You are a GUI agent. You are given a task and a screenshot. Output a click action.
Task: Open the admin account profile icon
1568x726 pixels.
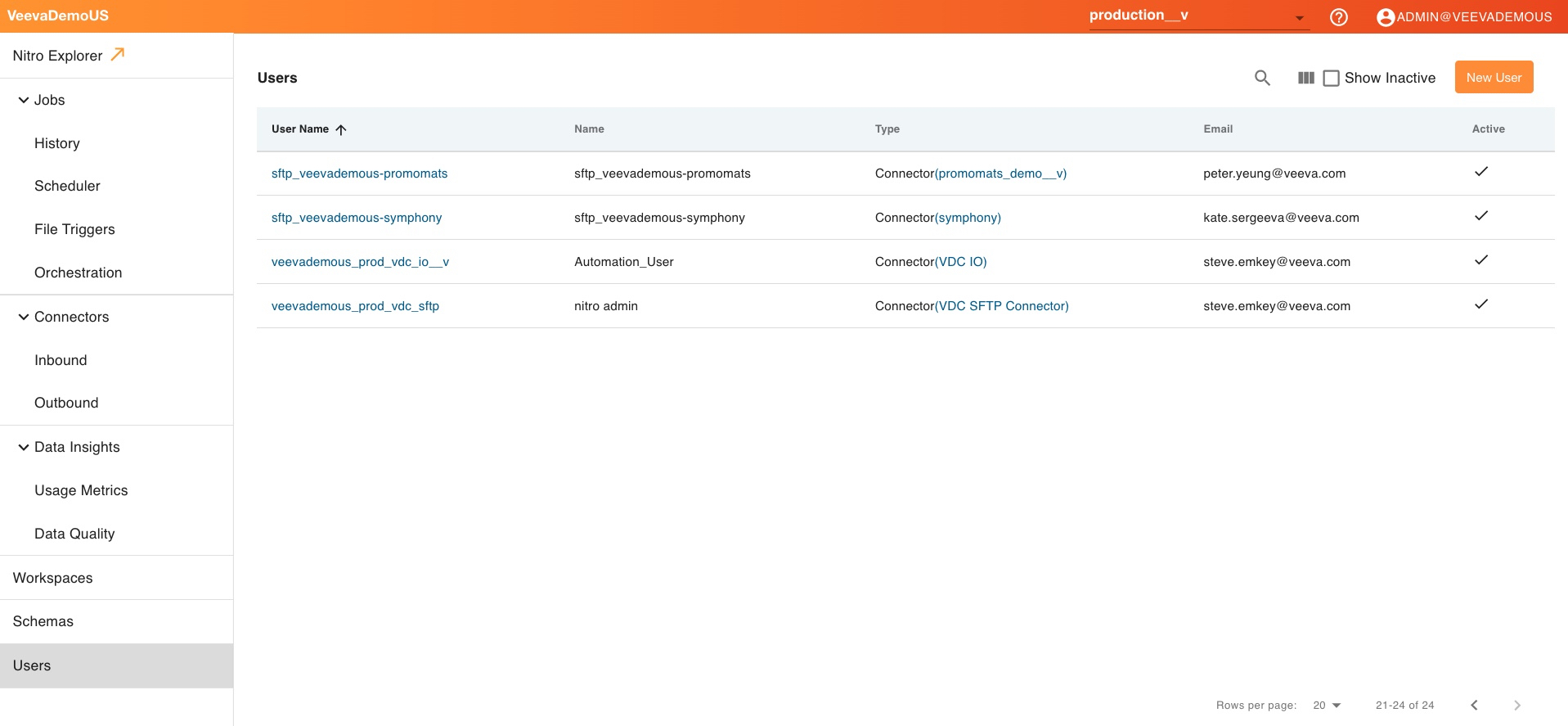[1385, 17]
